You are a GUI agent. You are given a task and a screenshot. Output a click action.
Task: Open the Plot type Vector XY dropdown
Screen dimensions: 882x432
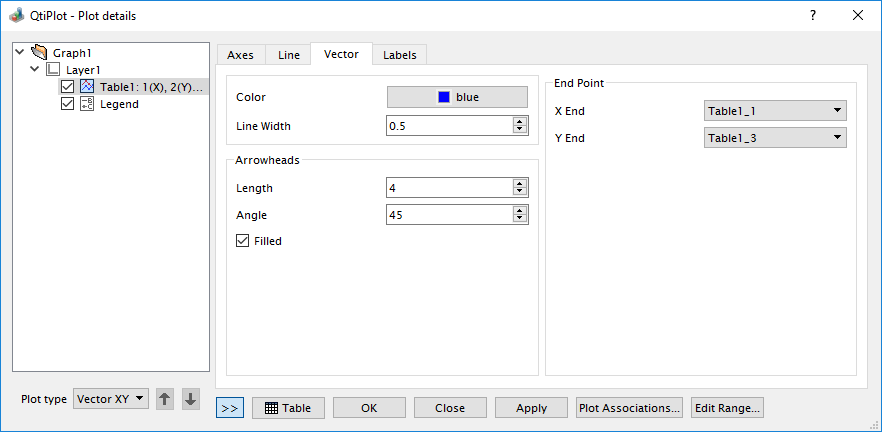[111, 399]
